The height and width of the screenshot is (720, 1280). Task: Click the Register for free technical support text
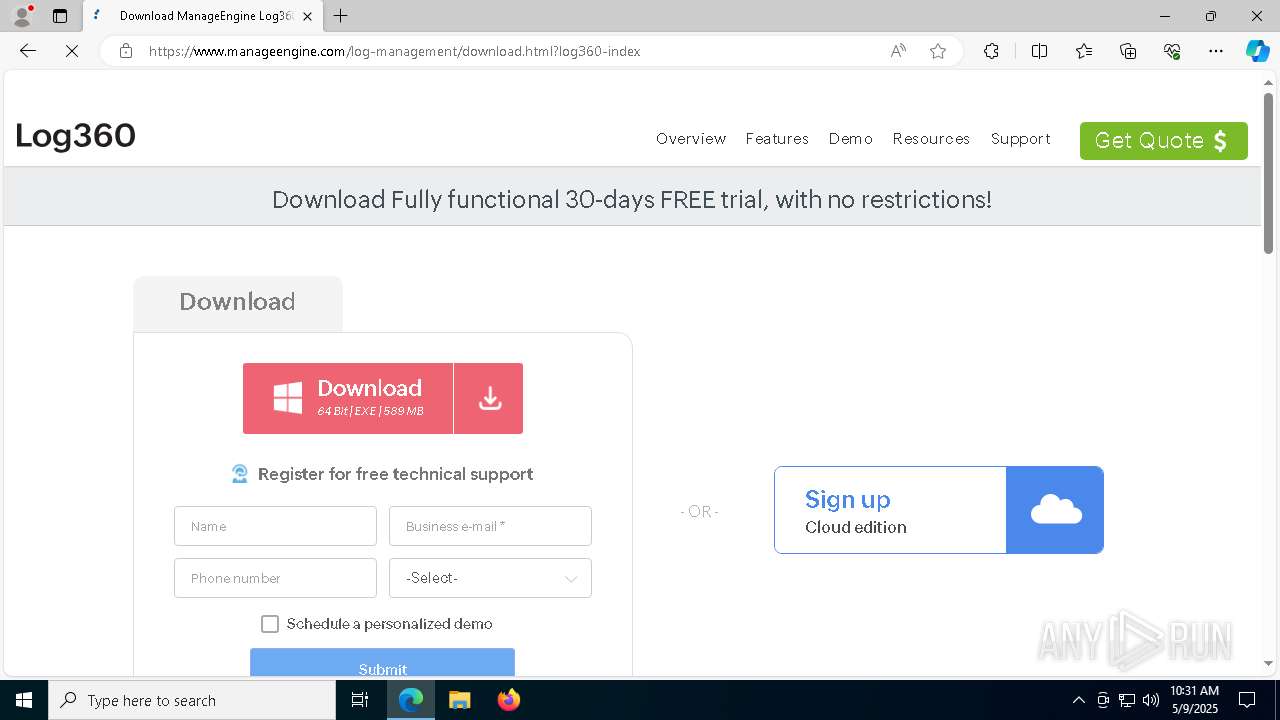395,474
